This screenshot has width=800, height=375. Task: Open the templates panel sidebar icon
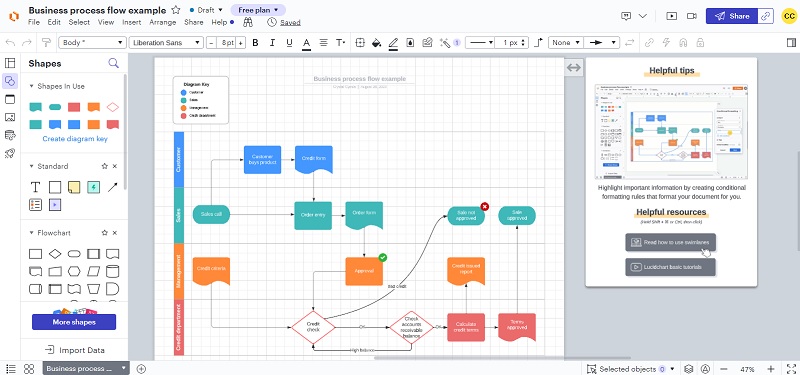click(10, 63)
